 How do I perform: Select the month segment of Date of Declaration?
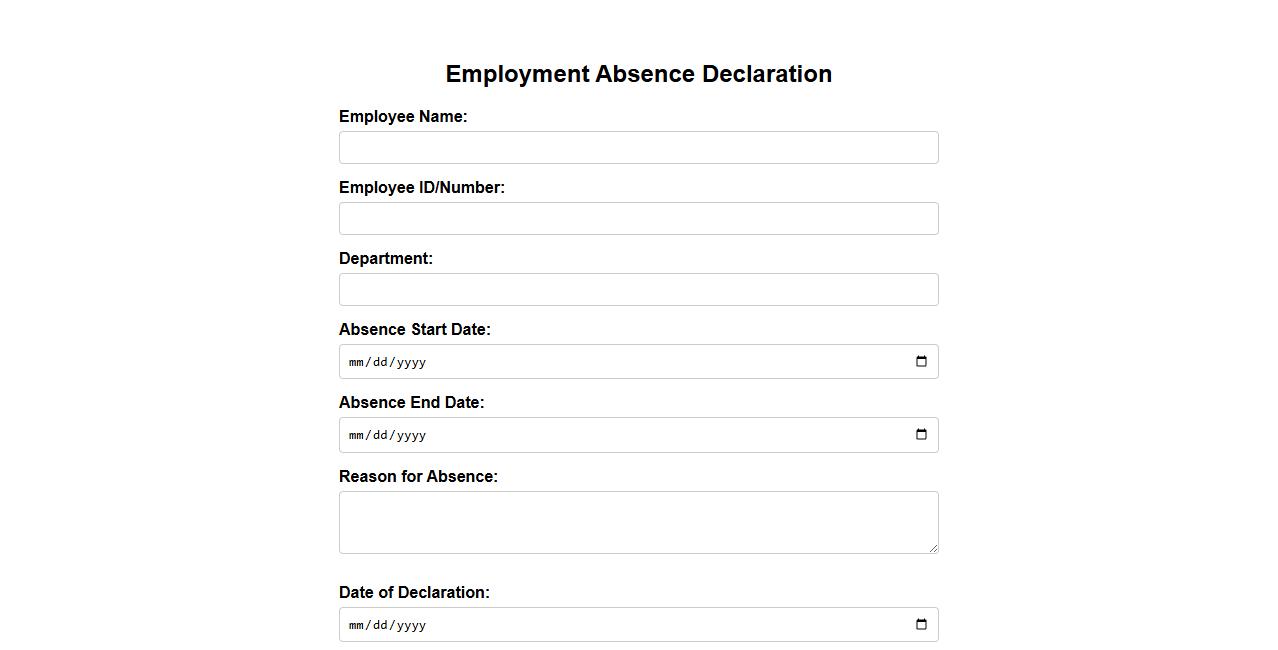pyautogui.click(x=356, y=625)
